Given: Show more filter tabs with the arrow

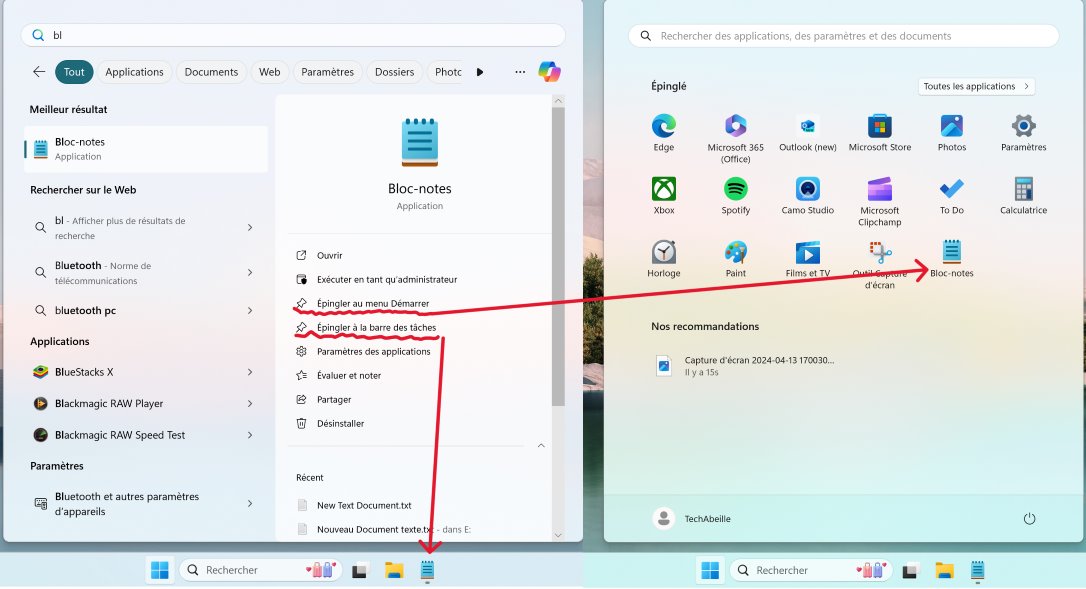Looking at the screenshot, I should 480,72.
